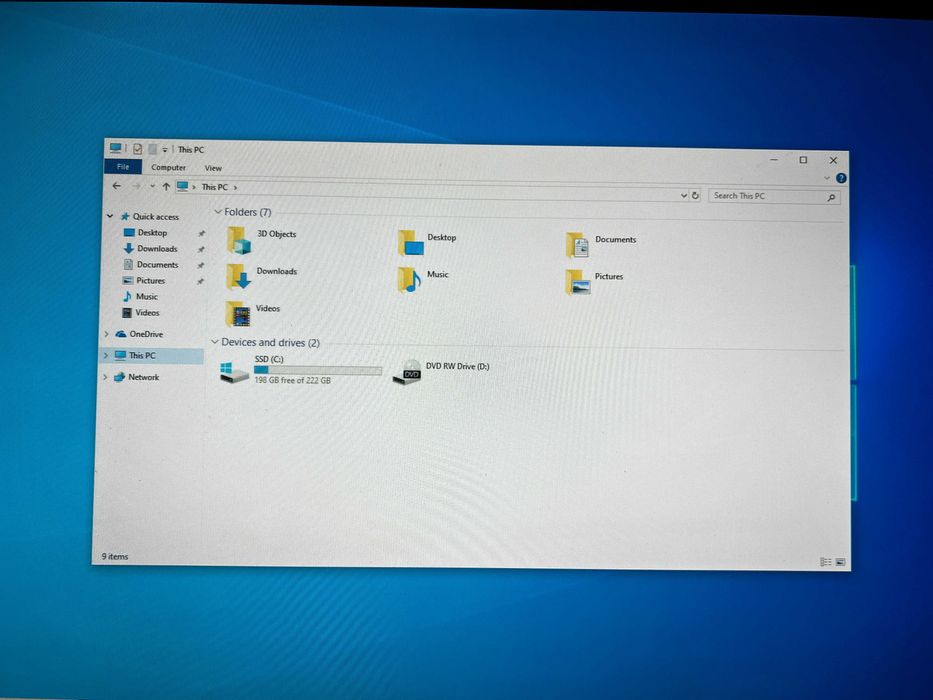Expand the OneDrive tree node

coord(107,334)
